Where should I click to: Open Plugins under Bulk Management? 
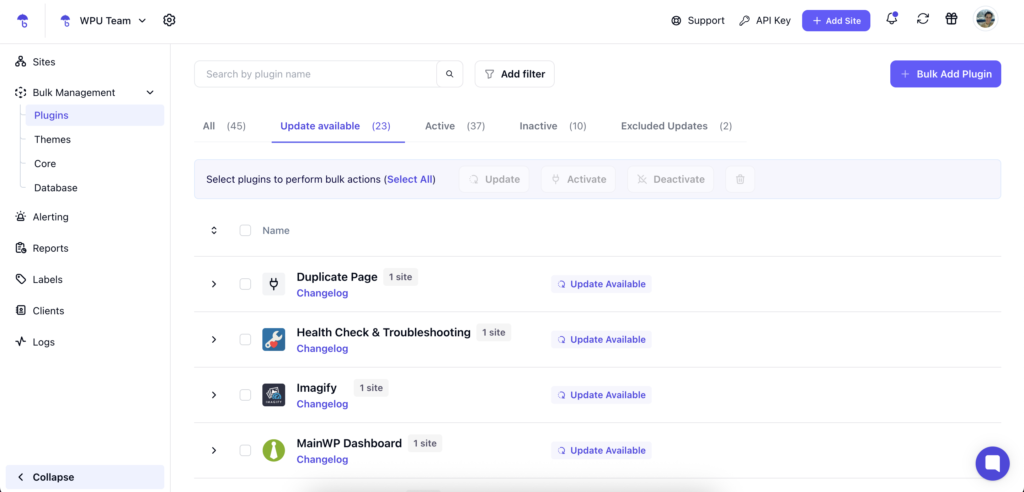click(x=95, y=116)
